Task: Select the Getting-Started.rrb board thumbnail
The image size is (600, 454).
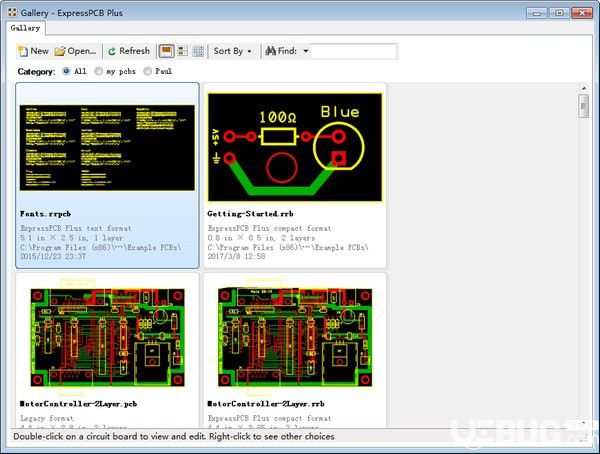Action: tap(295, 147)
